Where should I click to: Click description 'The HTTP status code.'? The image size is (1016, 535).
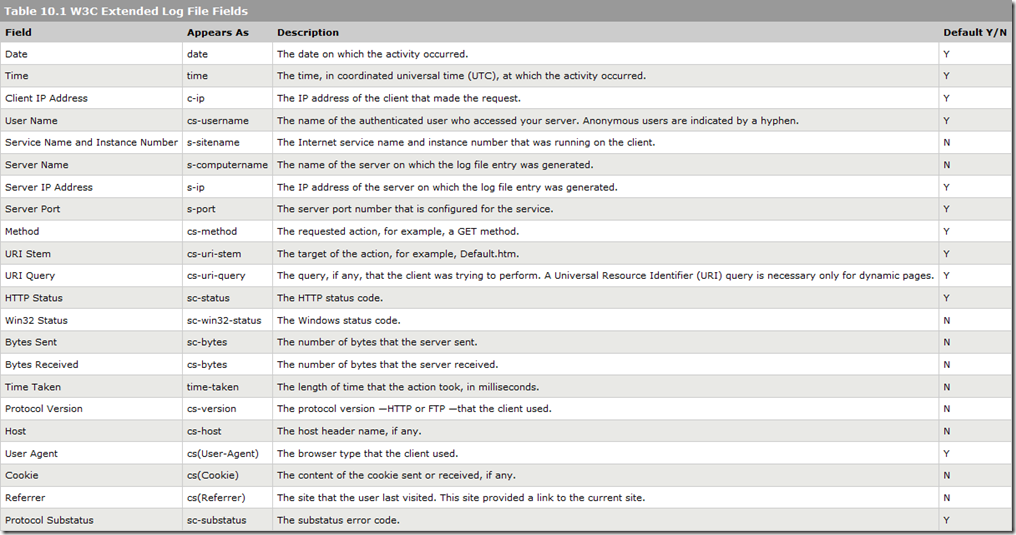pyautogui.click(x=330, y=298)
